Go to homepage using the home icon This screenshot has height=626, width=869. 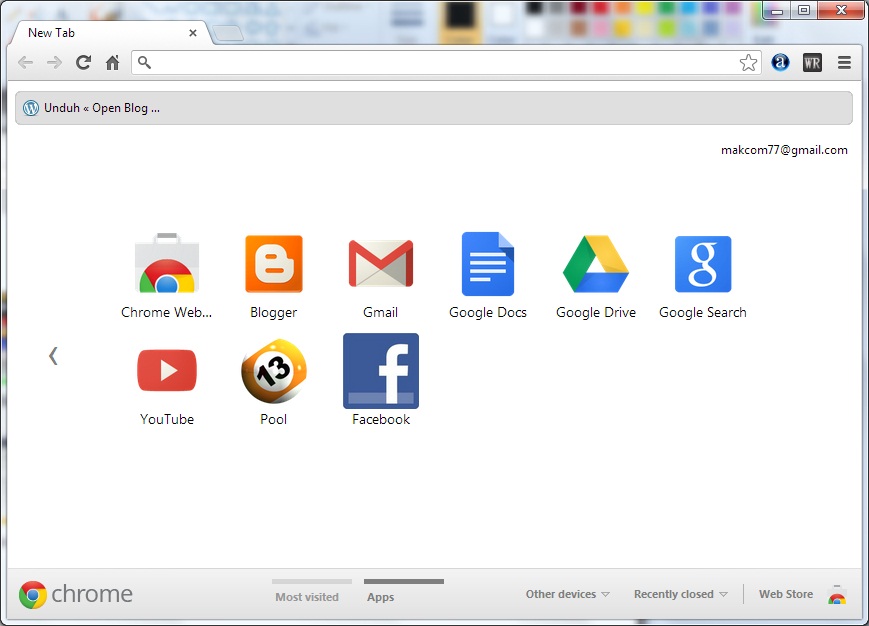[x=112, y=62]
